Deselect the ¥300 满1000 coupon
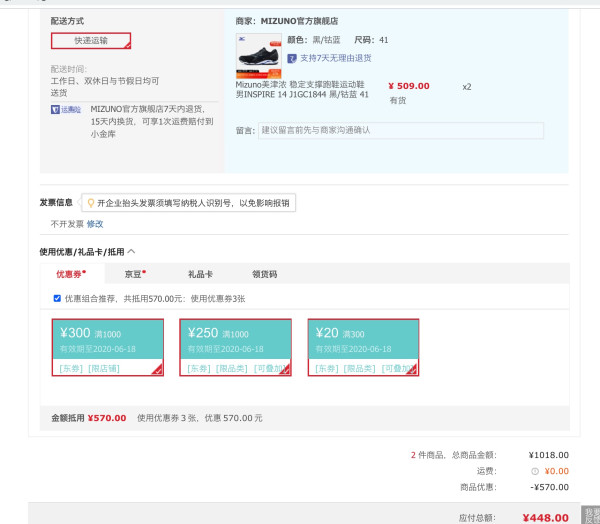 pos(108,348)
